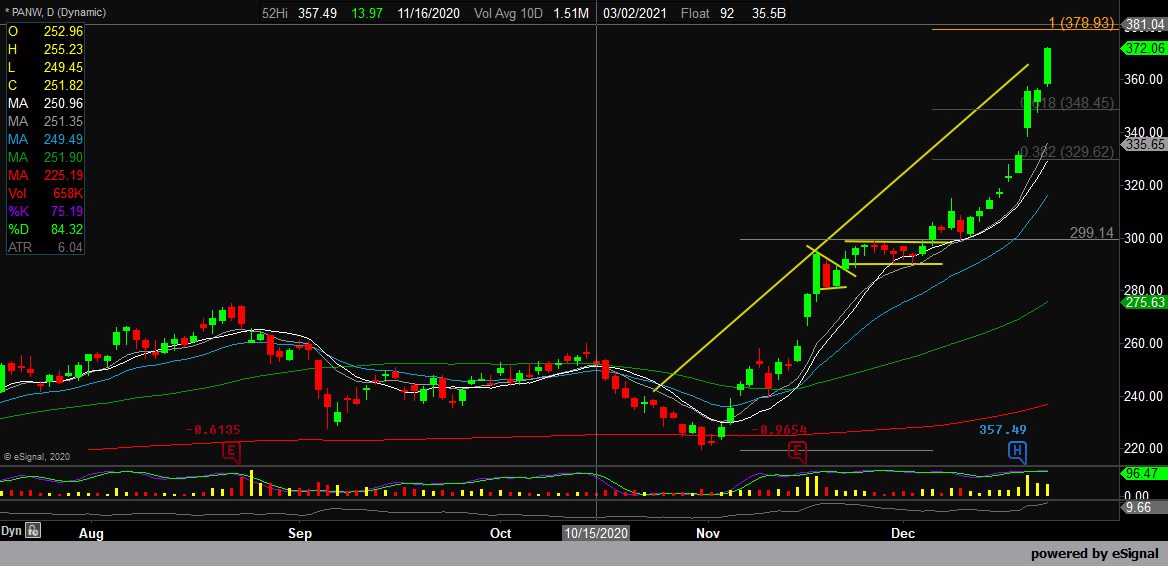
Task: Click the 275.63 green price tag
Action: pos(1144,302)
